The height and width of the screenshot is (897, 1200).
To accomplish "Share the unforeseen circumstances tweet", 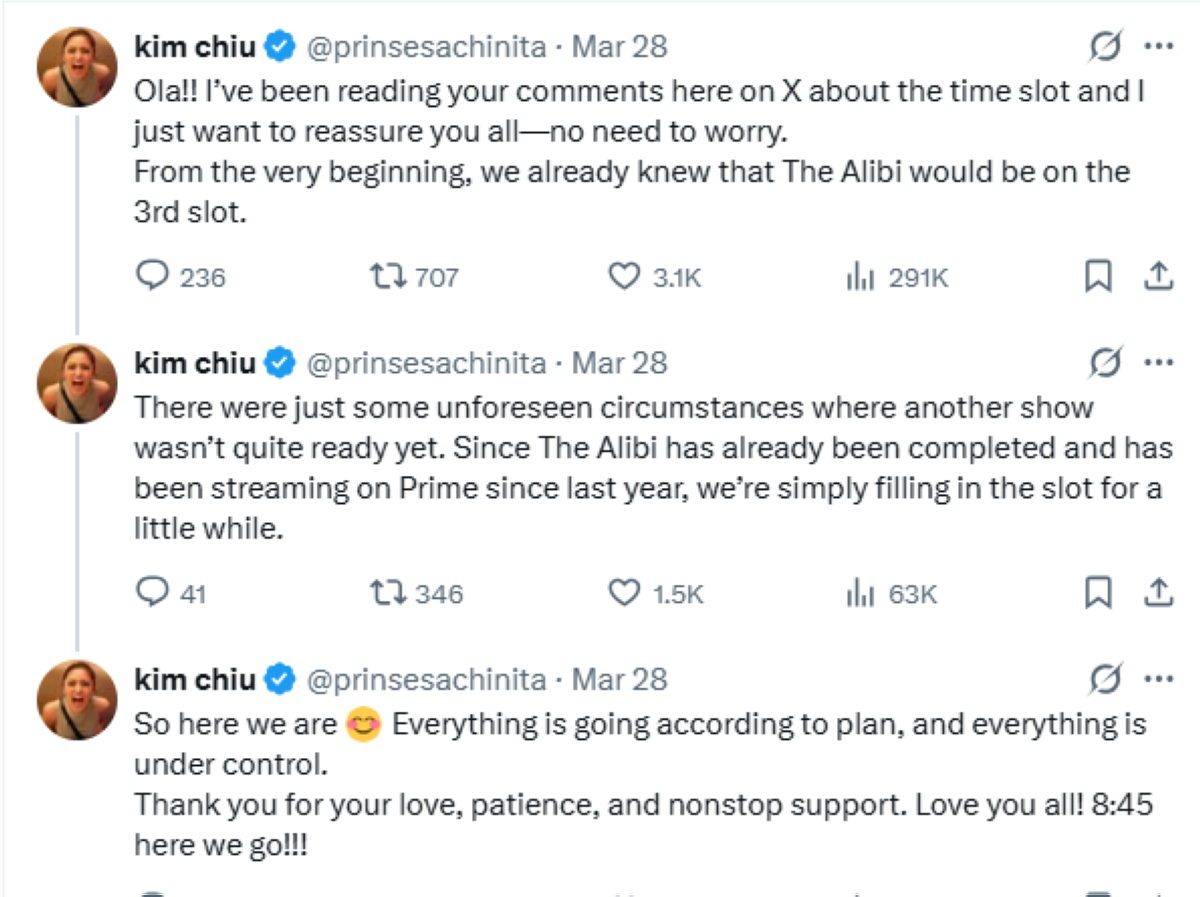I will [x=1157, y=593].
